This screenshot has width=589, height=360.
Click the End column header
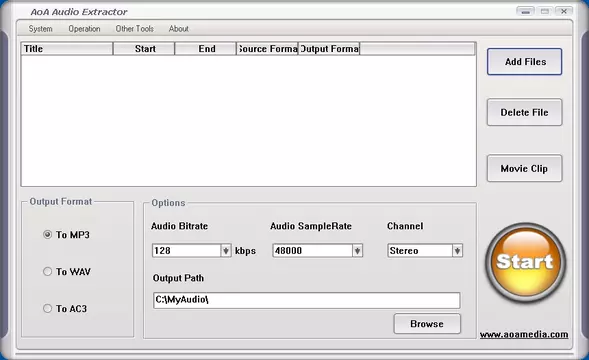(205, 49)
